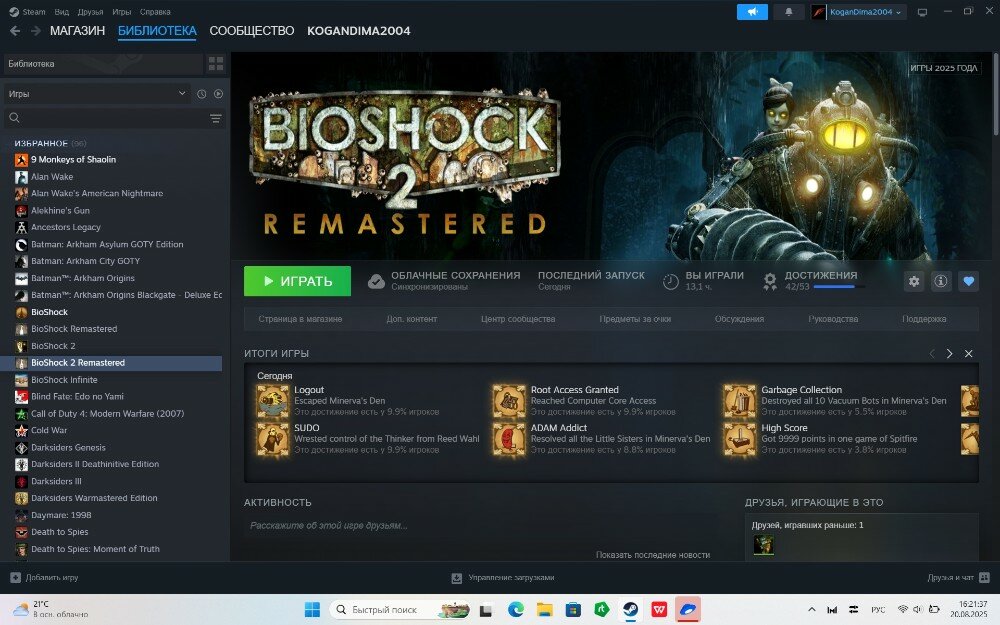Collapse the ИЗБРАННОЕ category

coord(41,143)
